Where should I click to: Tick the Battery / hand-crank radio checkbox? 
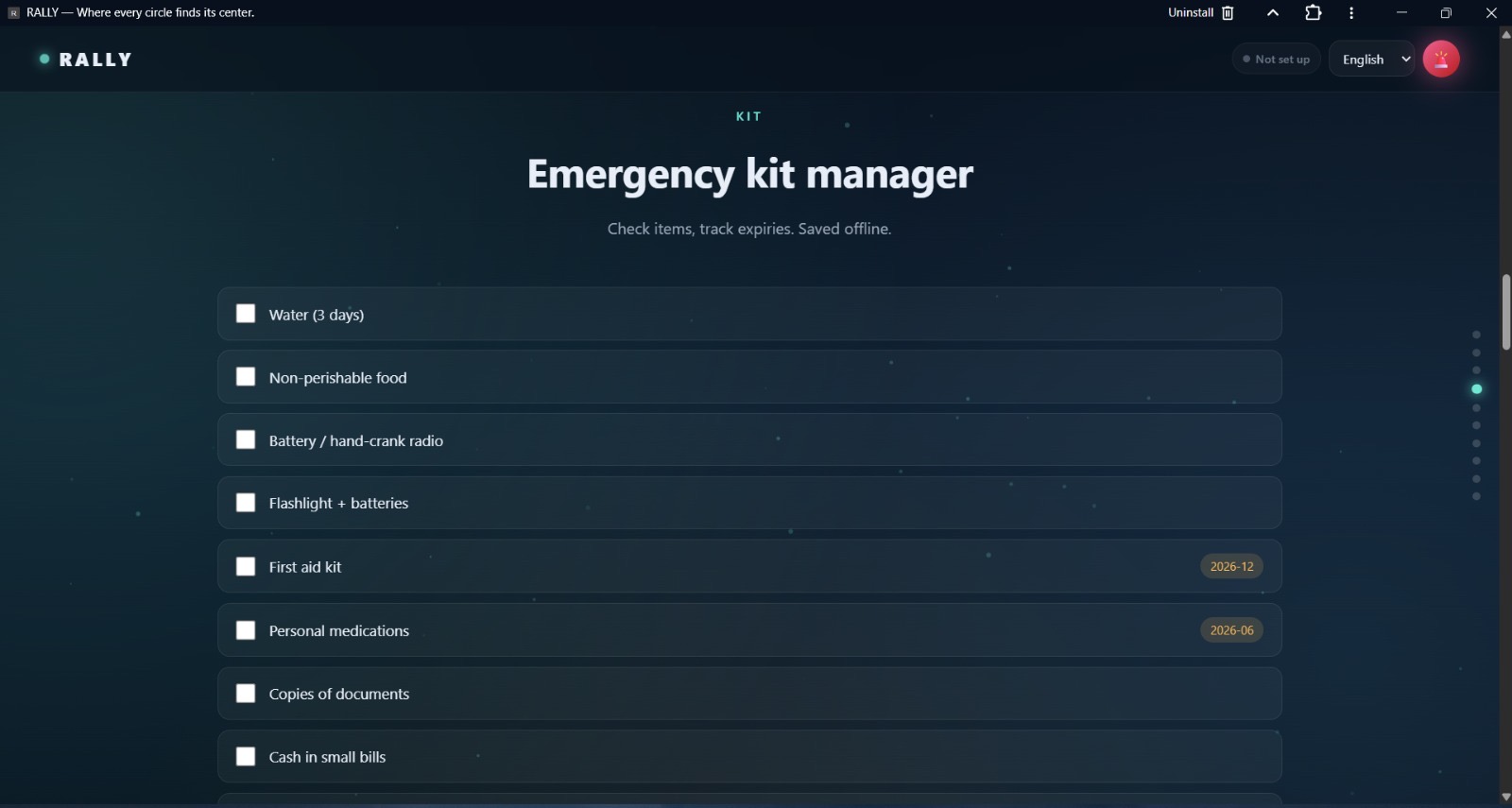click(x=246, y=440)
